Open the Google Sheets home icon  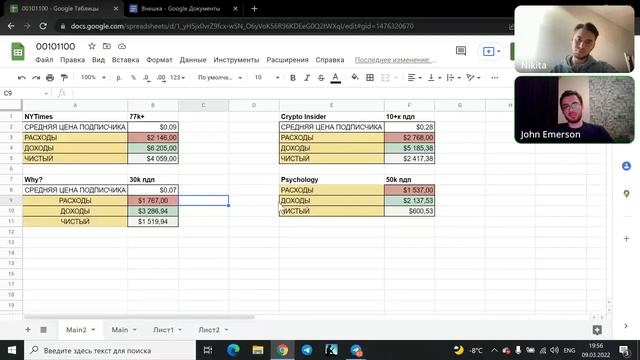(x=18, y=52)
